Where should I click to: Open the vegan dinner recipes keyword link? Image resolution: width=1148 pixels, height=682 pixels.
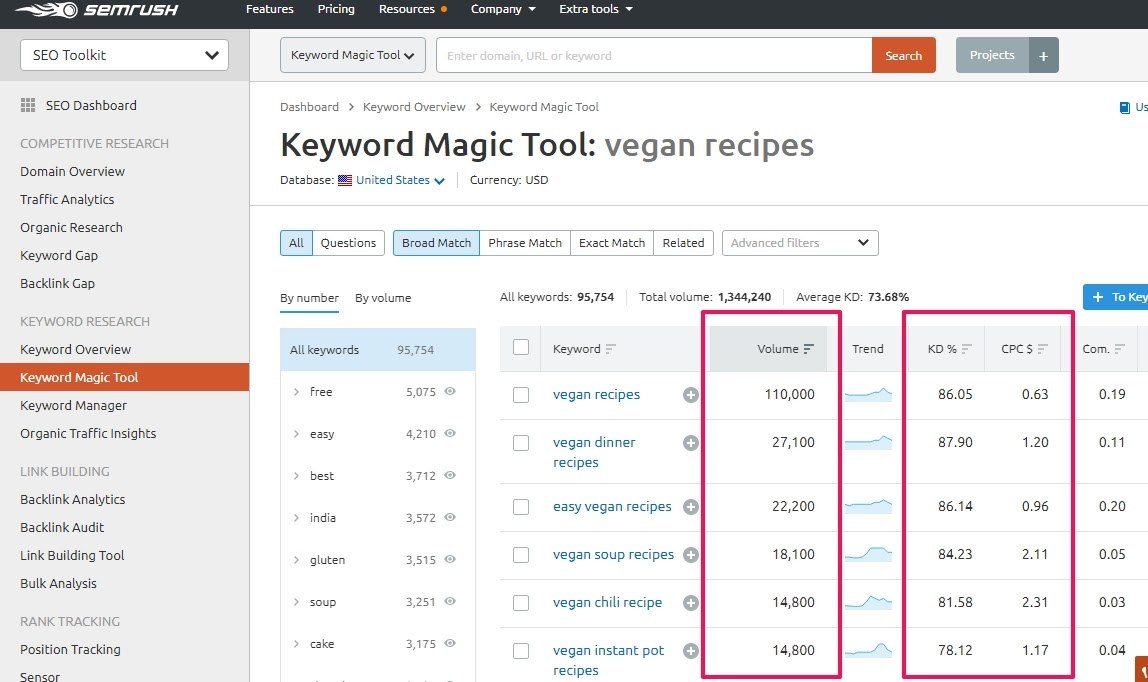[594, 452]
